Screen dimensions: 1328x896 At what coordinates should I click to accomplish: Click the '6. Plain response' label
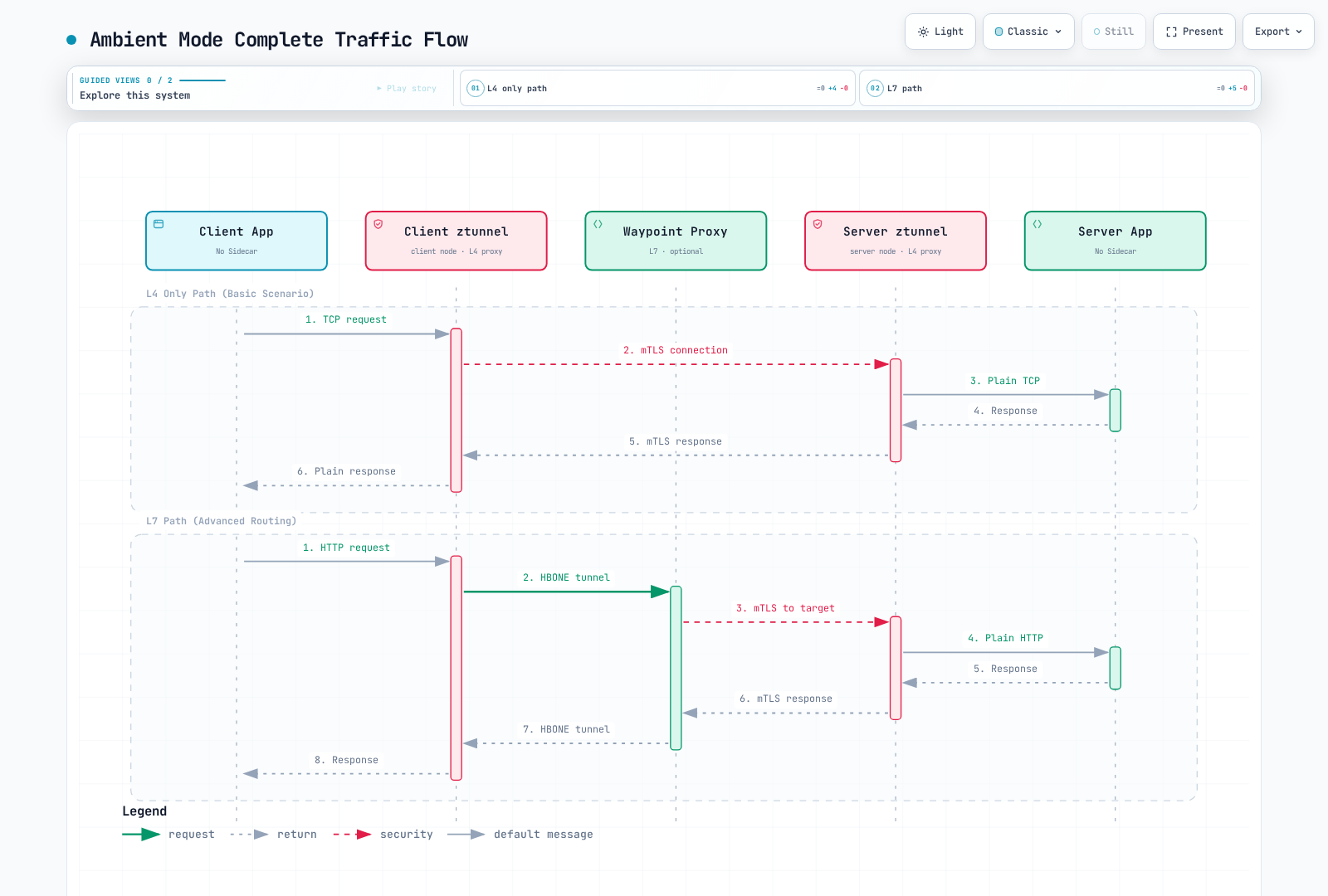click(x=346, y=471)
